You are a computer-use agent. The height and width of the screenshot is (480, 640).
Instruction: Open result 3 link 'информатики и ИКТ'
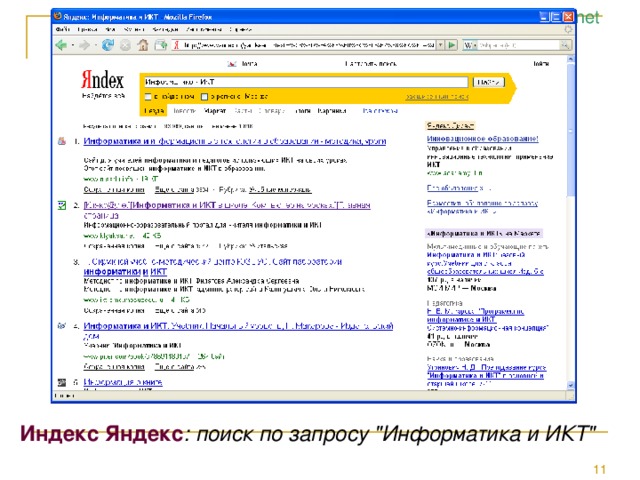pos(125,271)
